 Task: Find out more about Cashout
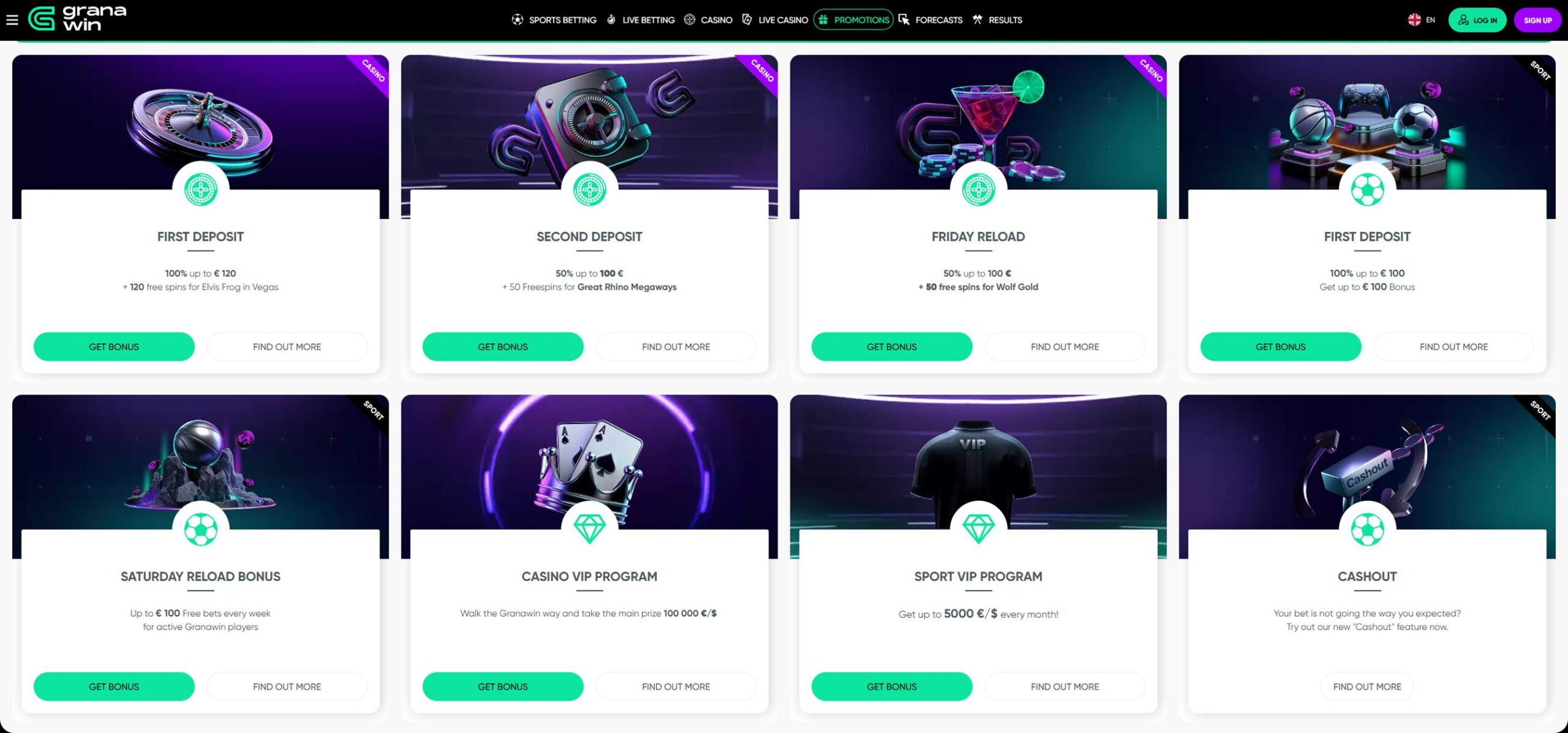point(1367,686)
